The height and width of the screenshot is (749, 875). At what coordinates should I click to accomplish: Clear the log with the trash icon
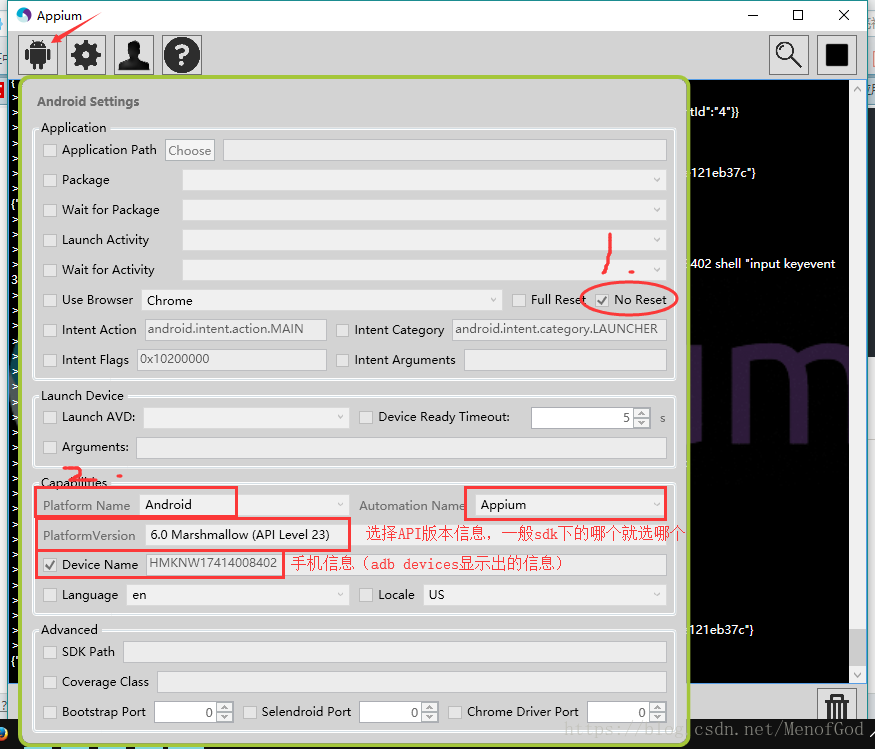pyautogui.click(x=836, y=705)
